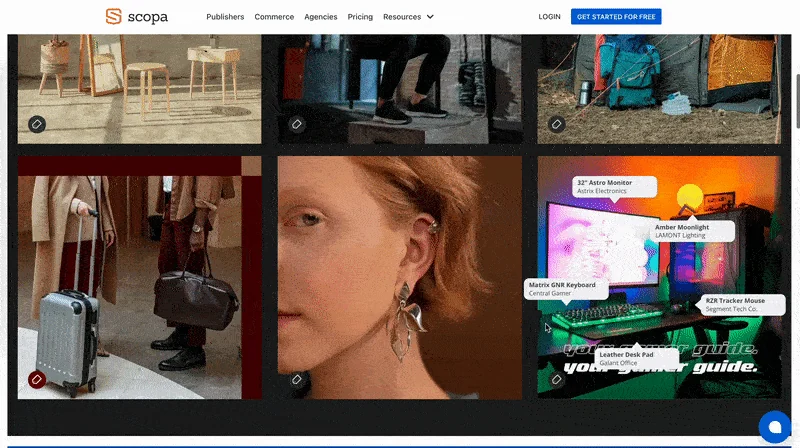Open the Publishers menu item
Screen dimensions: 800x448
click(225, 17)
